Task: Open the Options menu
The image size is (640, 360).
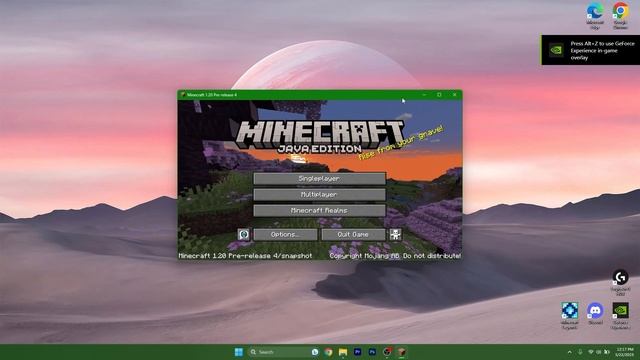Action: click(285, 234)
